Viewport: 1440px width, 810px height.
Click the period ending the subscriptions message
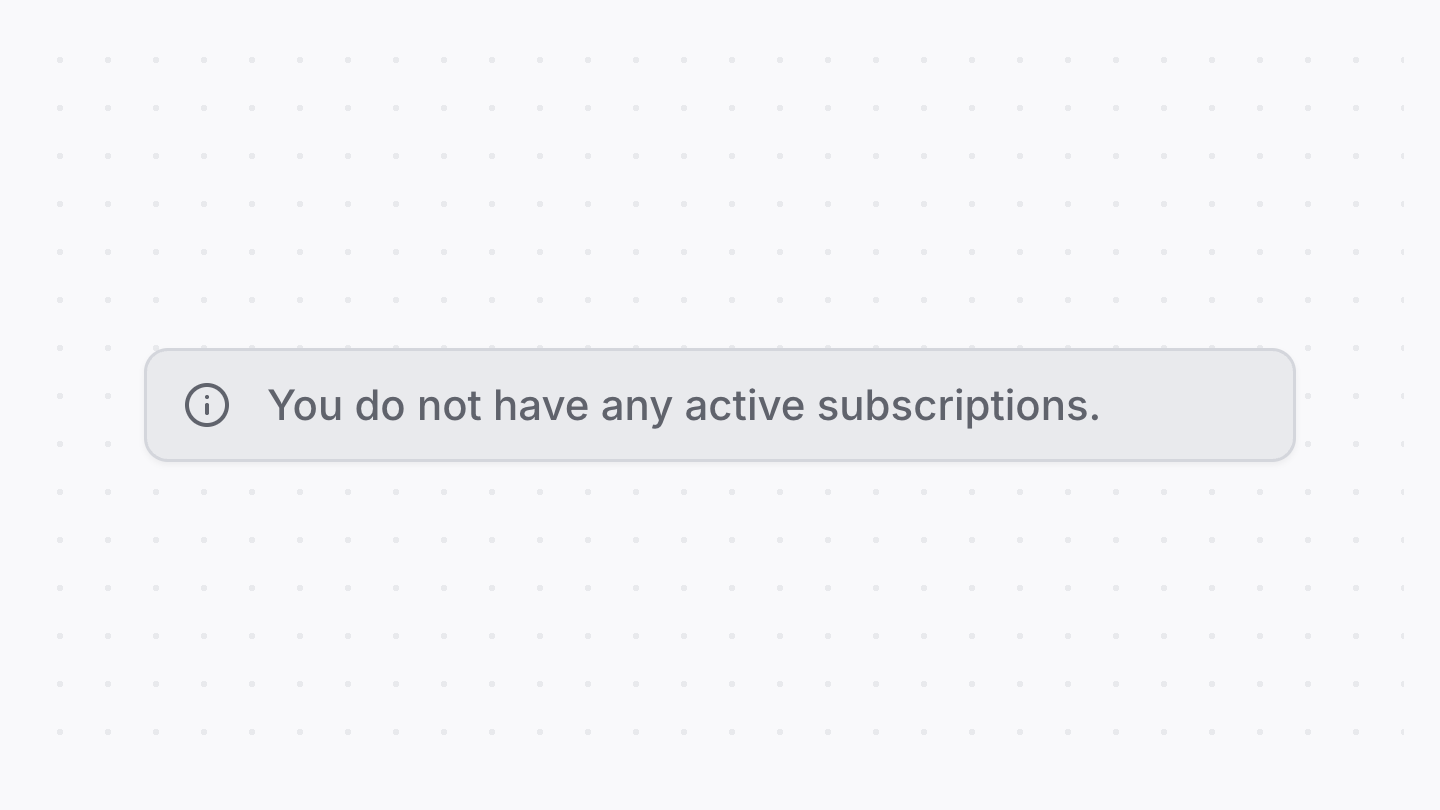pyautogui.click(x=1095, y=418)
